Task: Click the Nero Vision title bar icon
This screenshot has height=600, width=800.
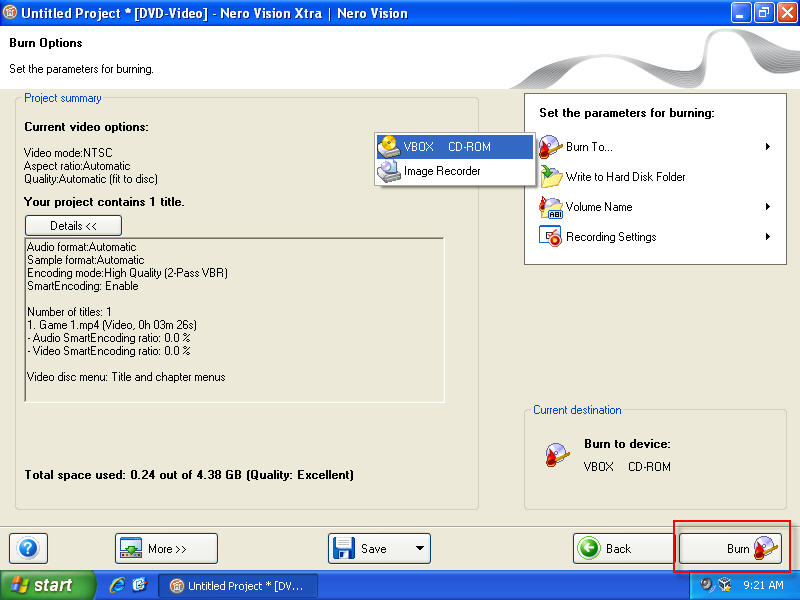Action: tap(10, 13)
